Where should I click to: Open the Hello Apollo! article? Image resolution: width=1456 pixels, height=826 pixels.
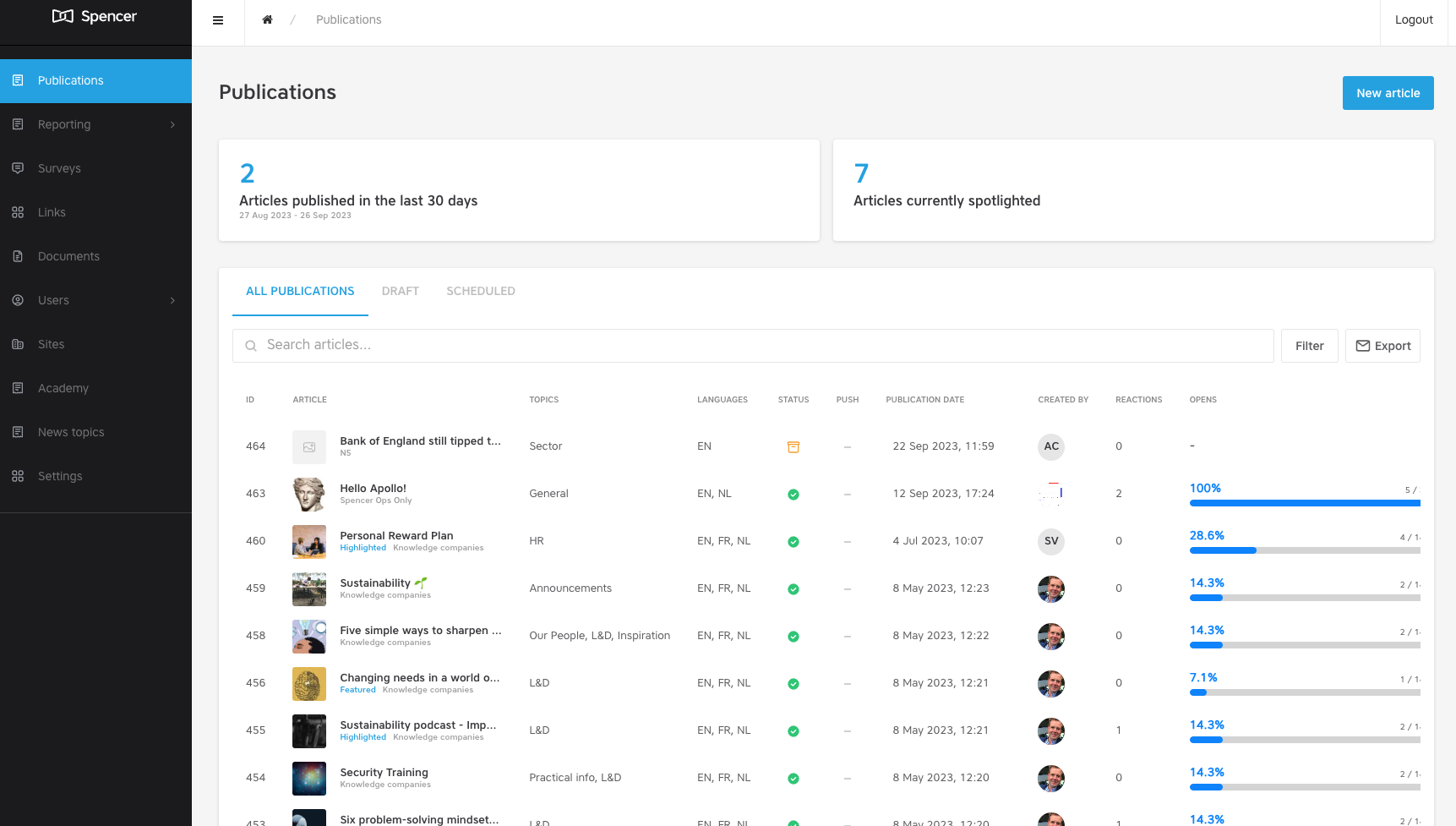[x=373, y=488]
